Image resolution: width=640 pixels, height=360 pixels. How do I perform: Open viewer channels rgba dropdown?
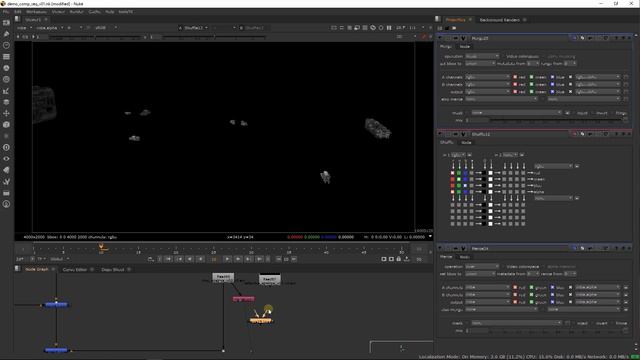[26, 28]
